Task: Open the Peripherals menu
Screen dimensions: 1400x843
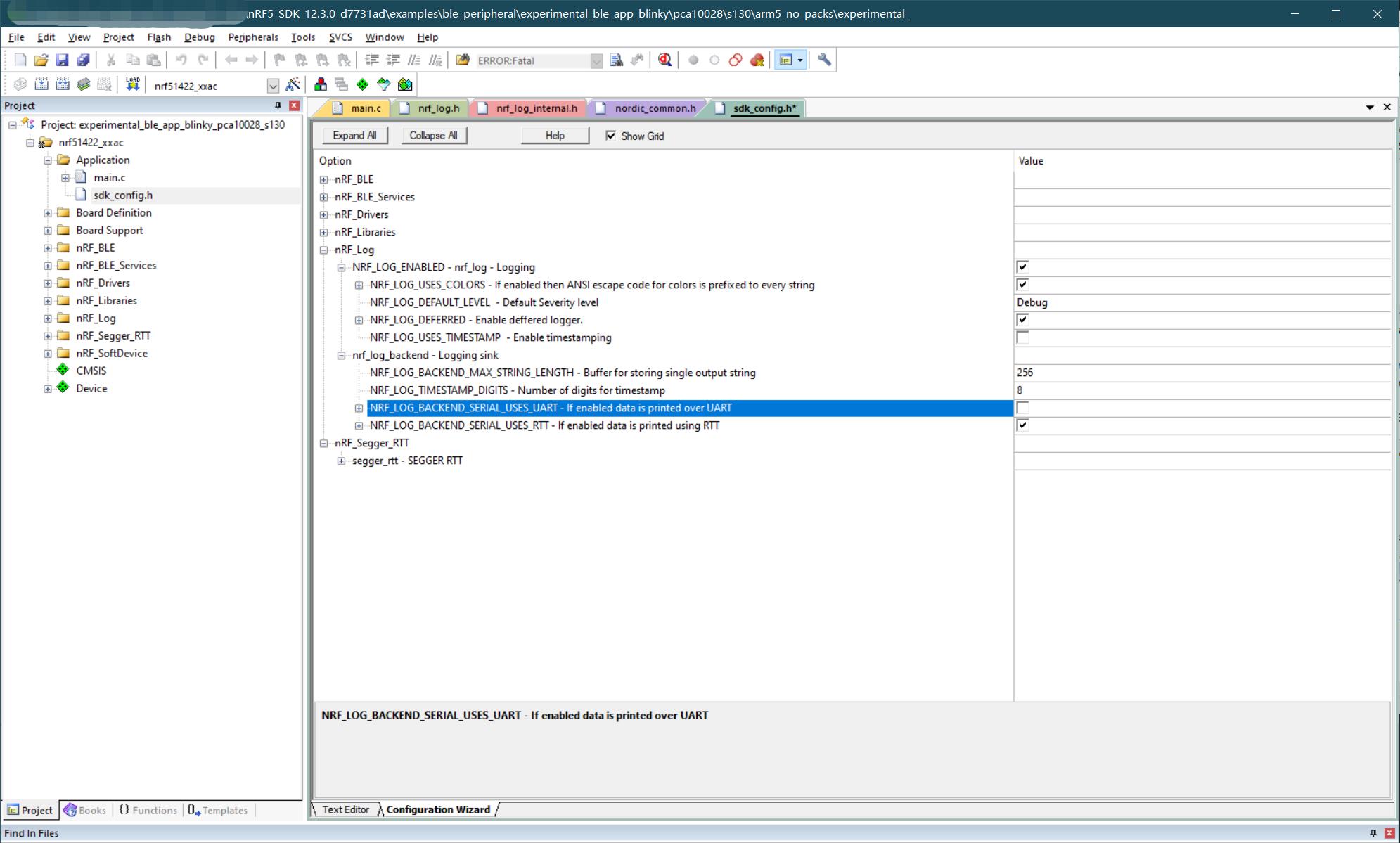Action: pyautogui.click(x=254, y=37)
